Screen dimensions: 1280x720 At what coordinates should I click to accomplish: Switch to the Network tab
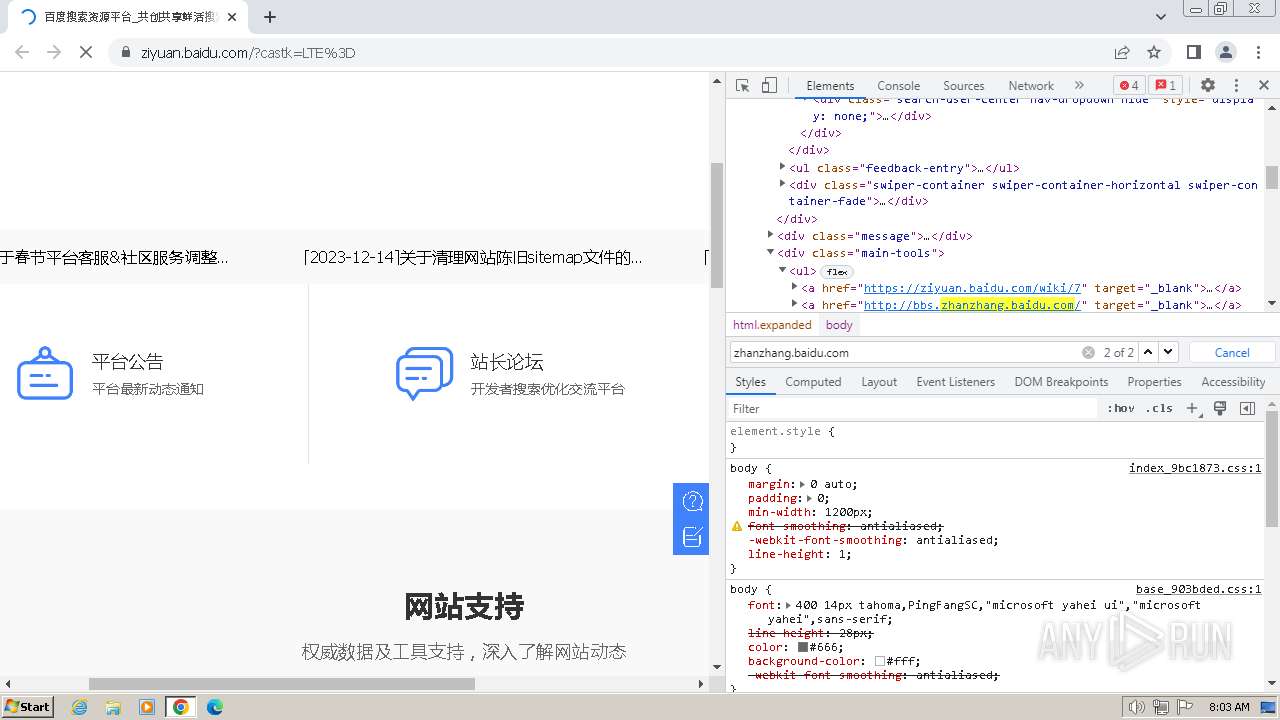point(1031,86)
